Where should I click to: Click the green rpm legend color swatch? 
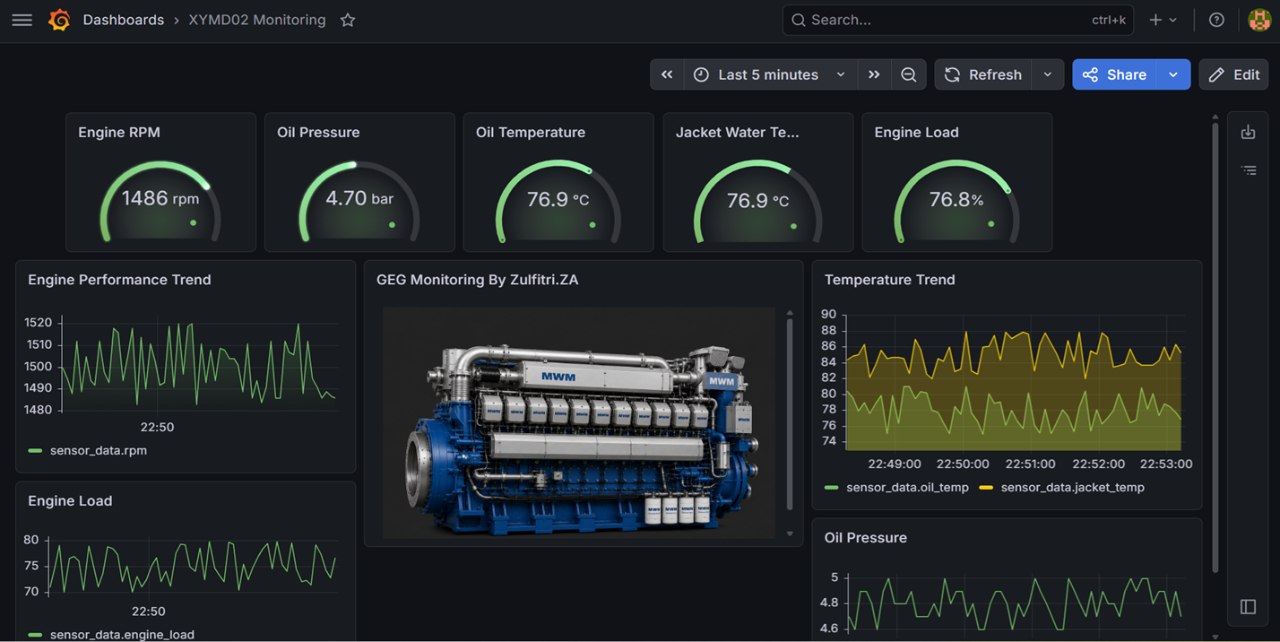coord(35,451)
